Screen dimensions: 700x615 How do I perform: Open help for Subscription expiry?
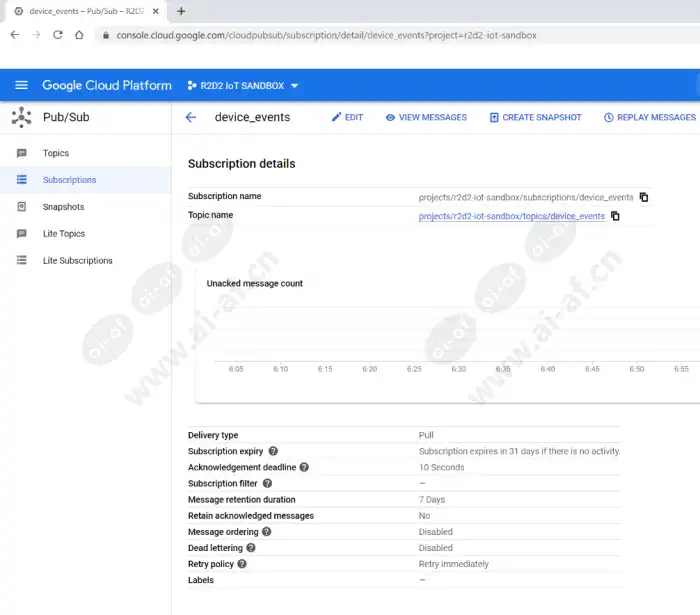tap(273, 451)
